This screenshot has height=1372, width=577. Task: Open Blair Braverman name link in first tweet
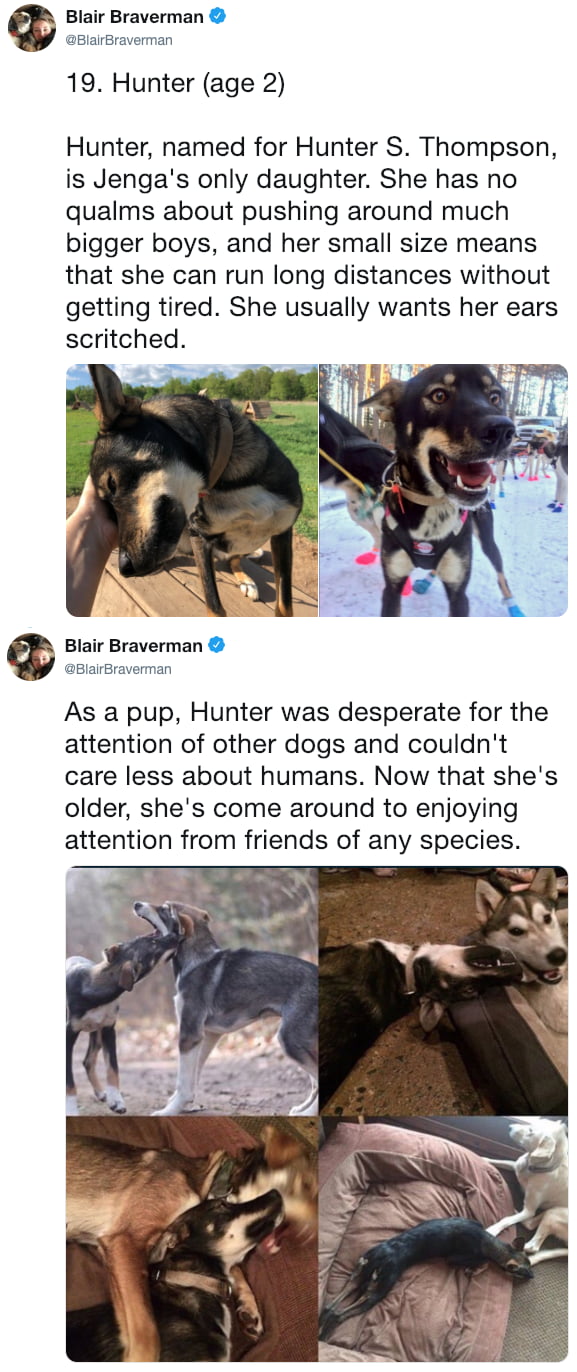coord(134,17)
